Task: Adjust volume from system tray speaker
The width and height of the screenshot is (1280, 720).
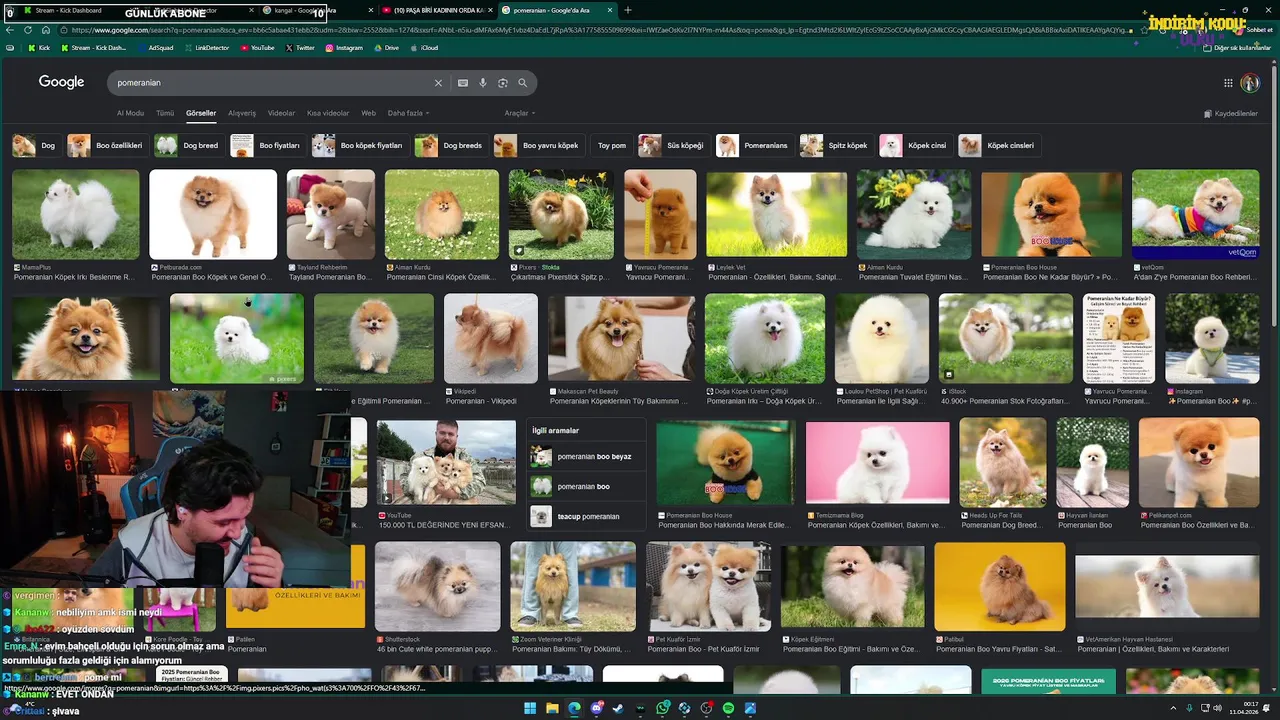Action: point(1217,708)
